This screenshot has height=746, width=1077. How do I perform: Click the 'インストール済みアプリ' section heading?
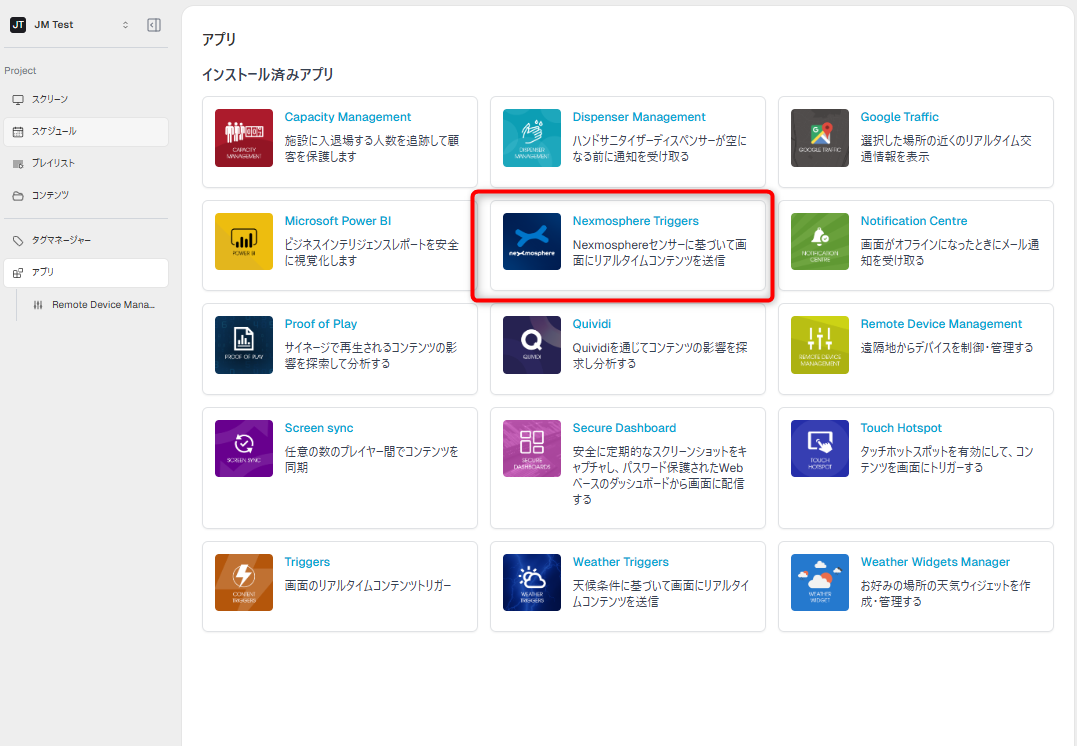tap(268, 74)
